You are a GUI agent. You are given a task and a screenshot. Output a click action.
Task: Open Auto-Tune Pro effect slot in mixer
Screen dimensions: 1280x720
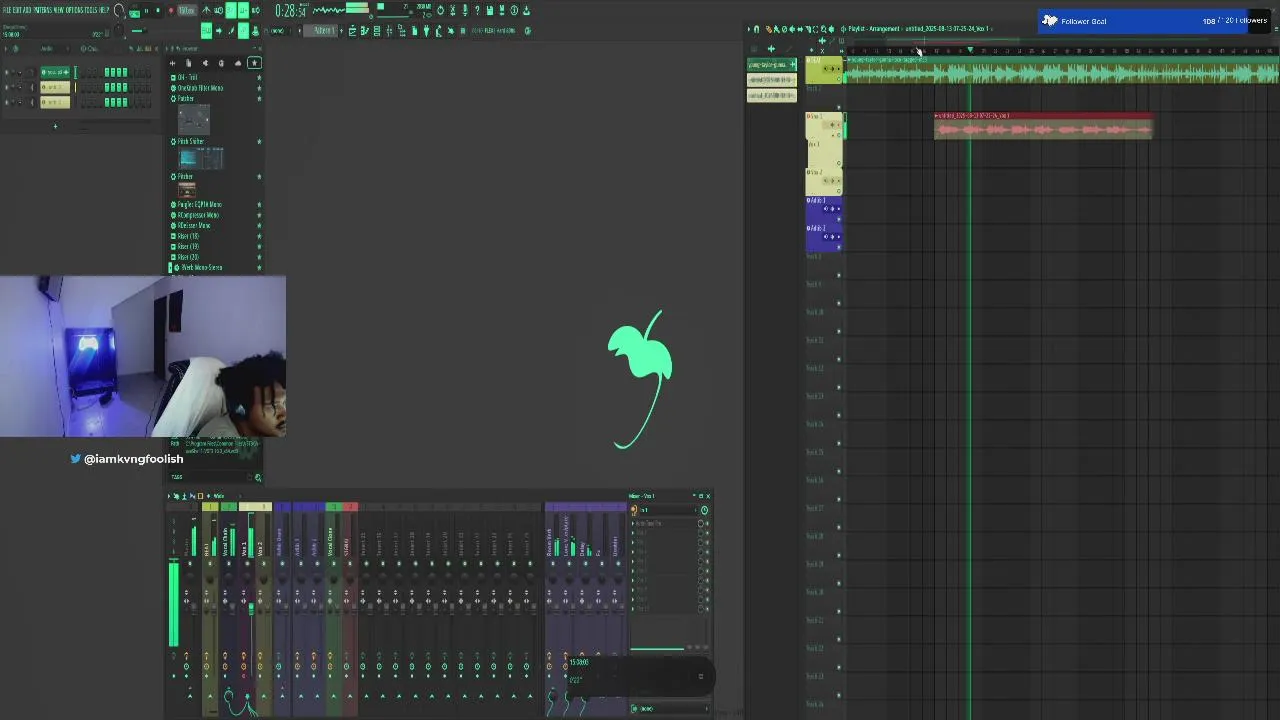coord(665,523)
